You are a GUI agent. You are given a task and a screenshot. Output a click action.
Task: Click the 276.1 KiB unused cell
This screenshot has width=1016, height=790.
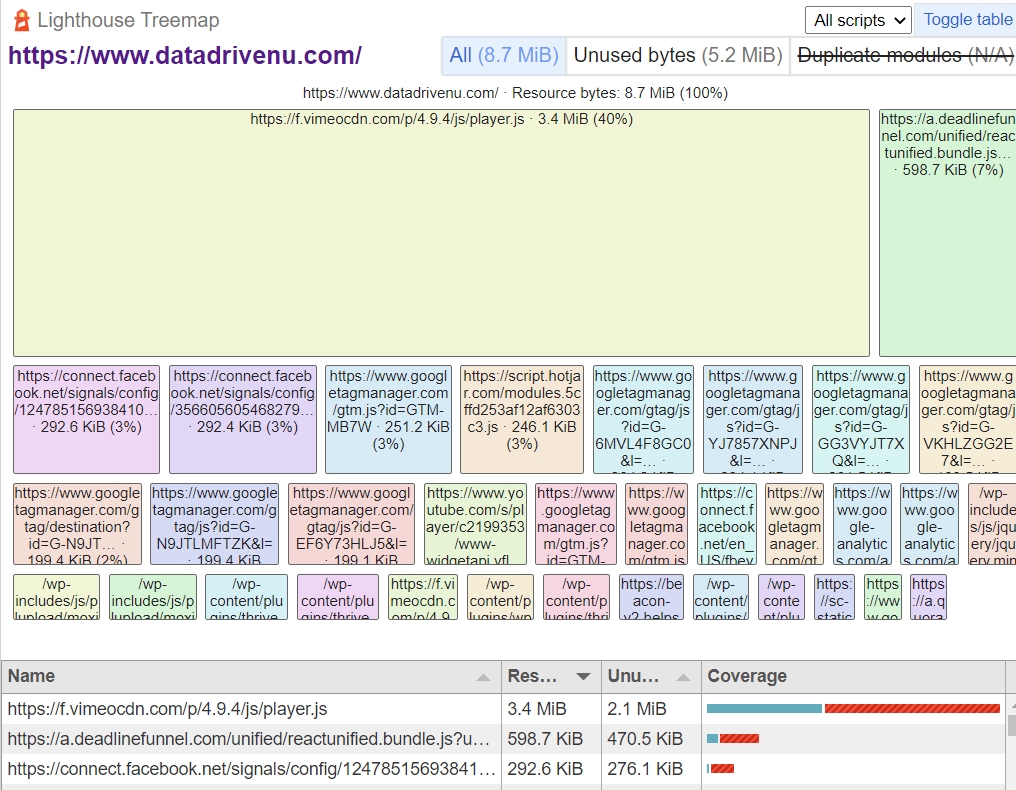click(651, 769)
